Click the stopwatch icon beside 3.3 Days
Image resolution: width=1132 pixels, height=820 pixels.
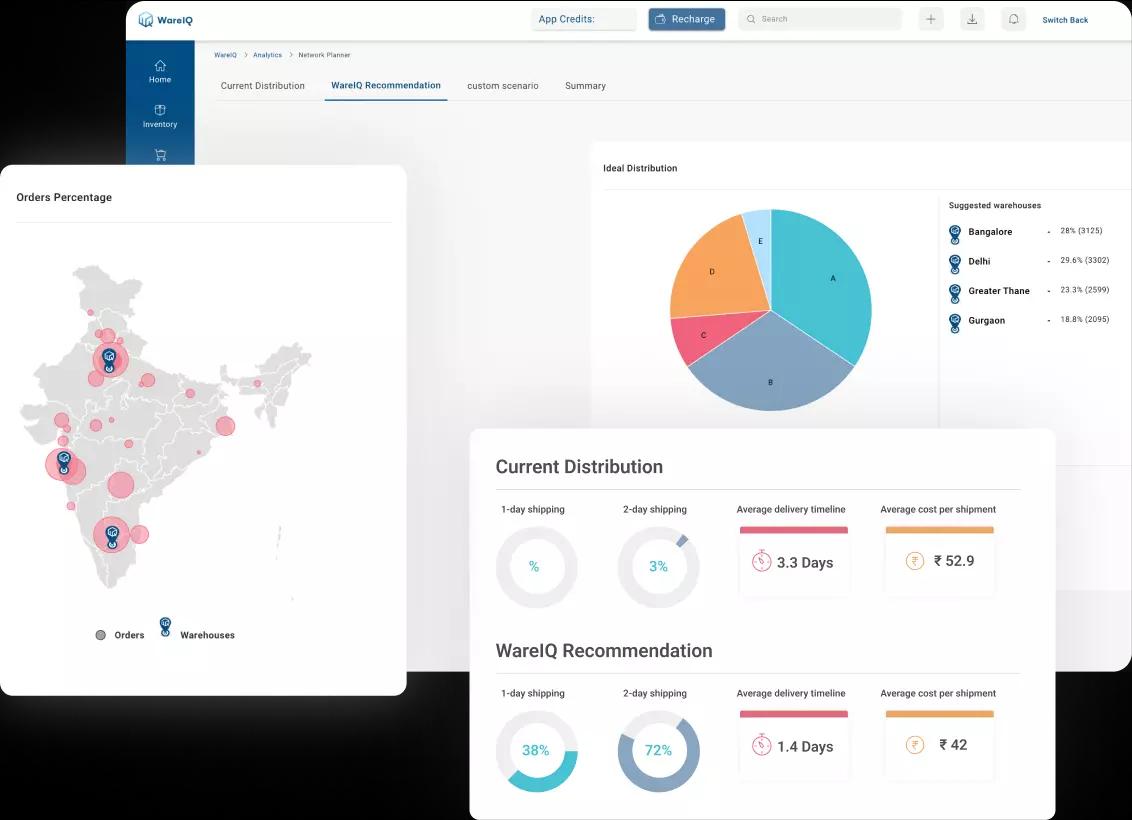(761, 561)
